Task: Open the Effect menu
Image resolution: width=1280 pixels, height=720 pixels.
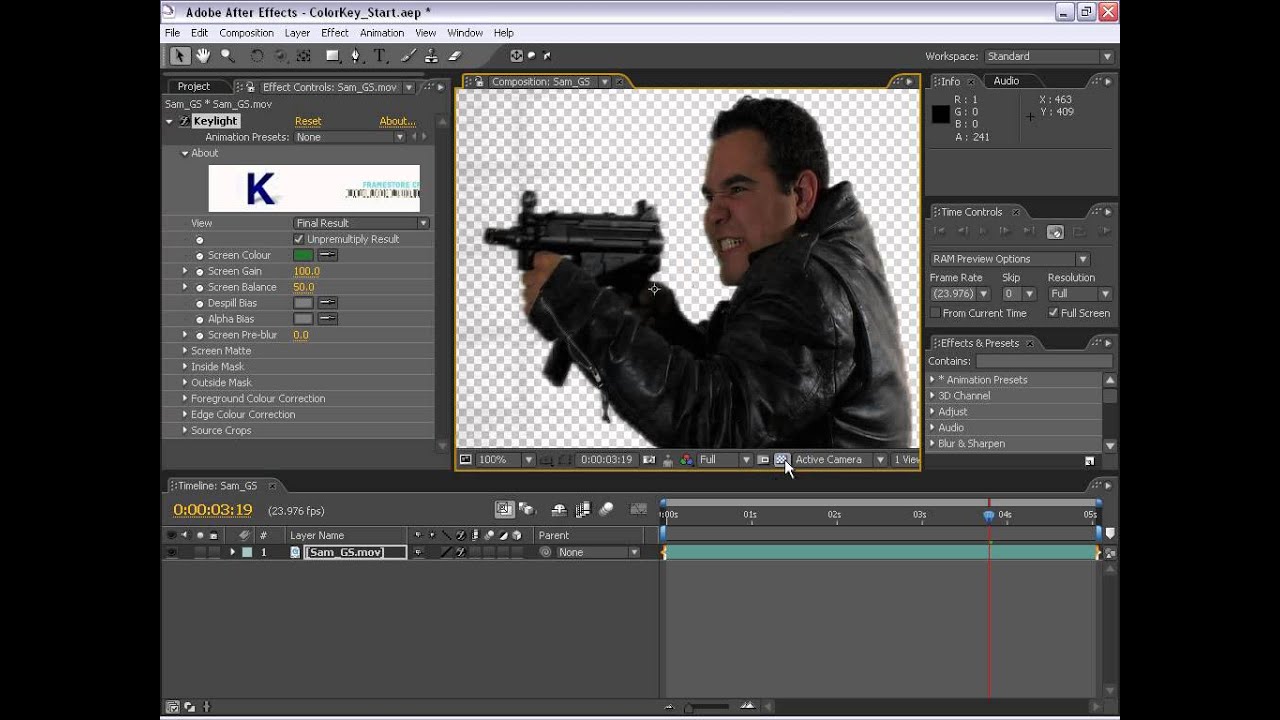Action: (x=335, y=33)
